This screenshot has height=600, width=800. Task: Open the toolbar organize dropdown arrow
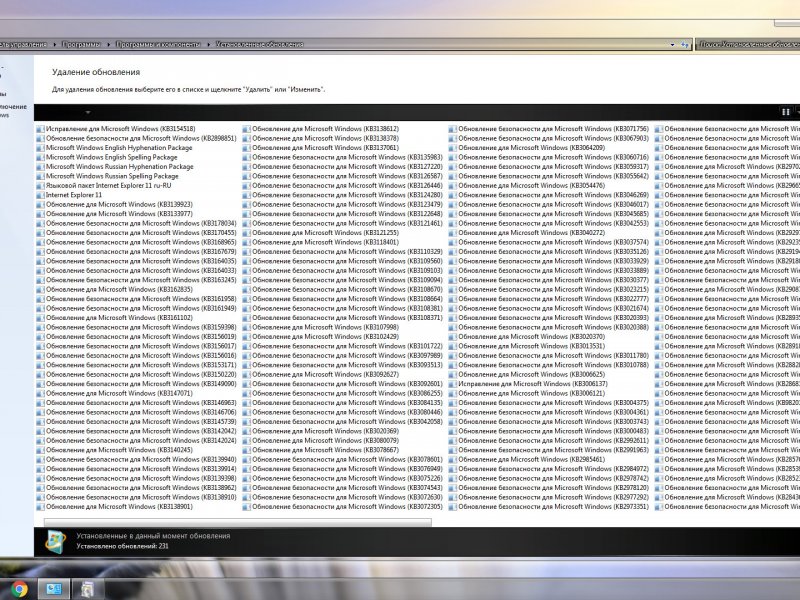[88, 112]
